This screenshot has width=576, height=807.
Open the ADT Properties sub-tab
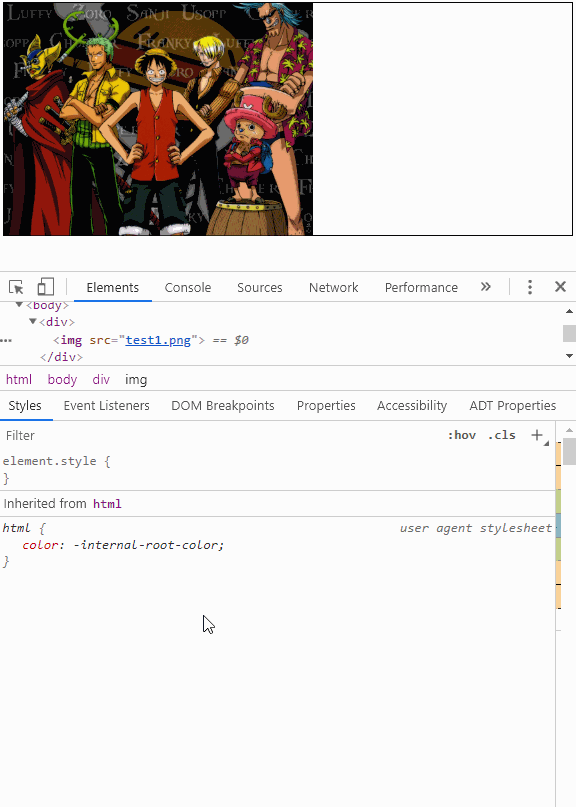tap(513, 406)
